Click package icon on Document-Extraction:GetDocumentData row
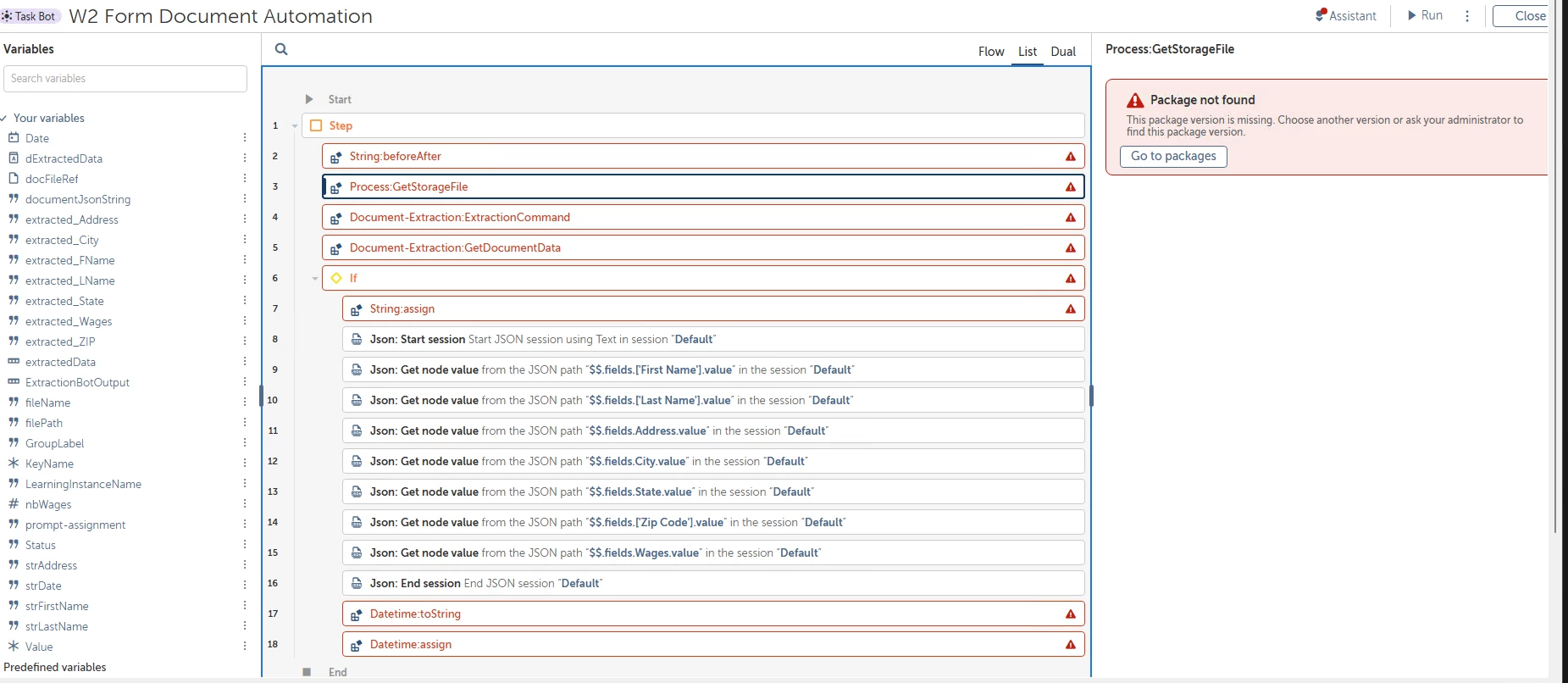The width and height of the screenshot is (1568, 683). point(336,248)
